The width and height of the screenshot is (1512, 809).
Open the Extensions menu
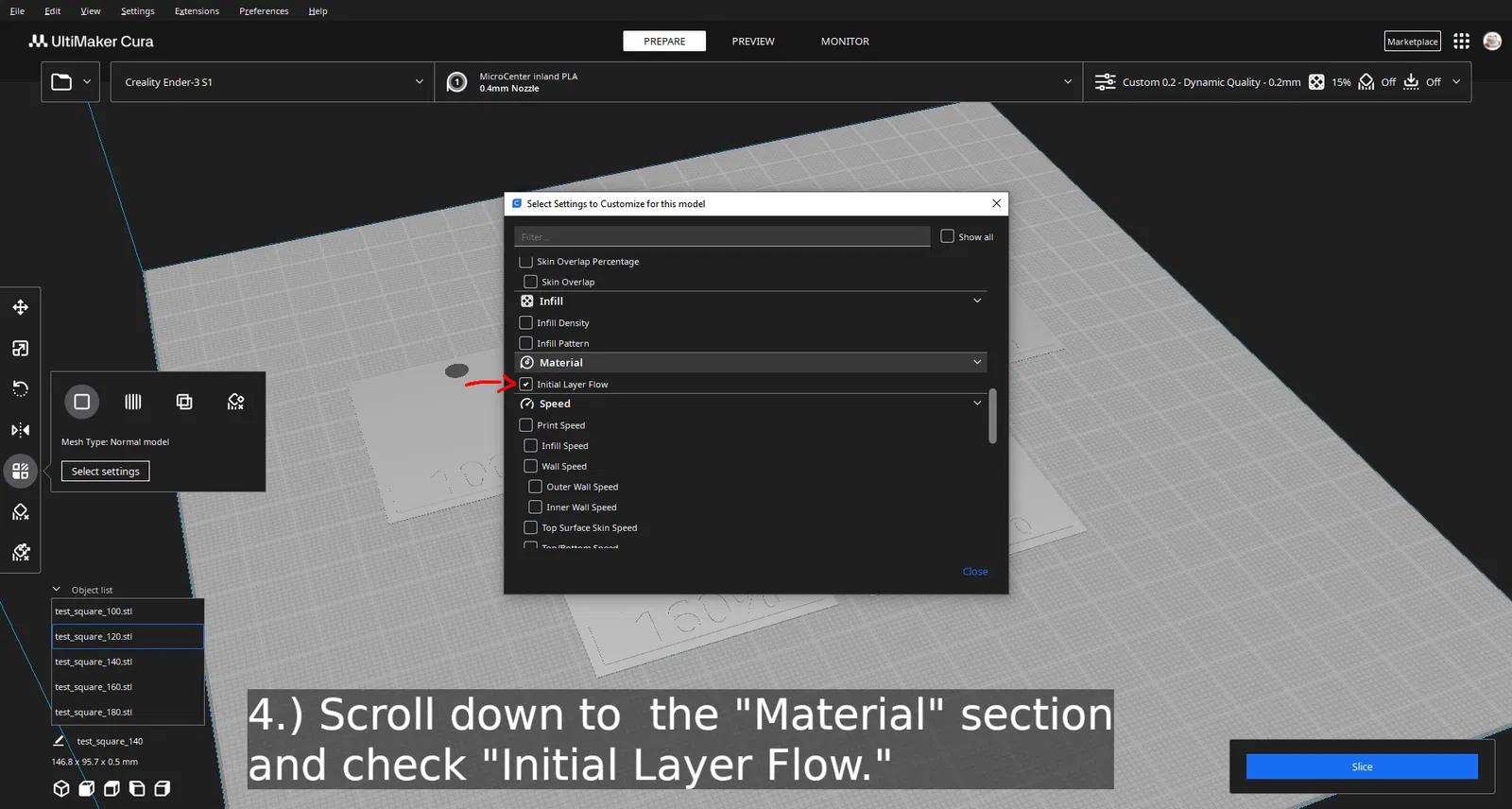click(197, 11)
